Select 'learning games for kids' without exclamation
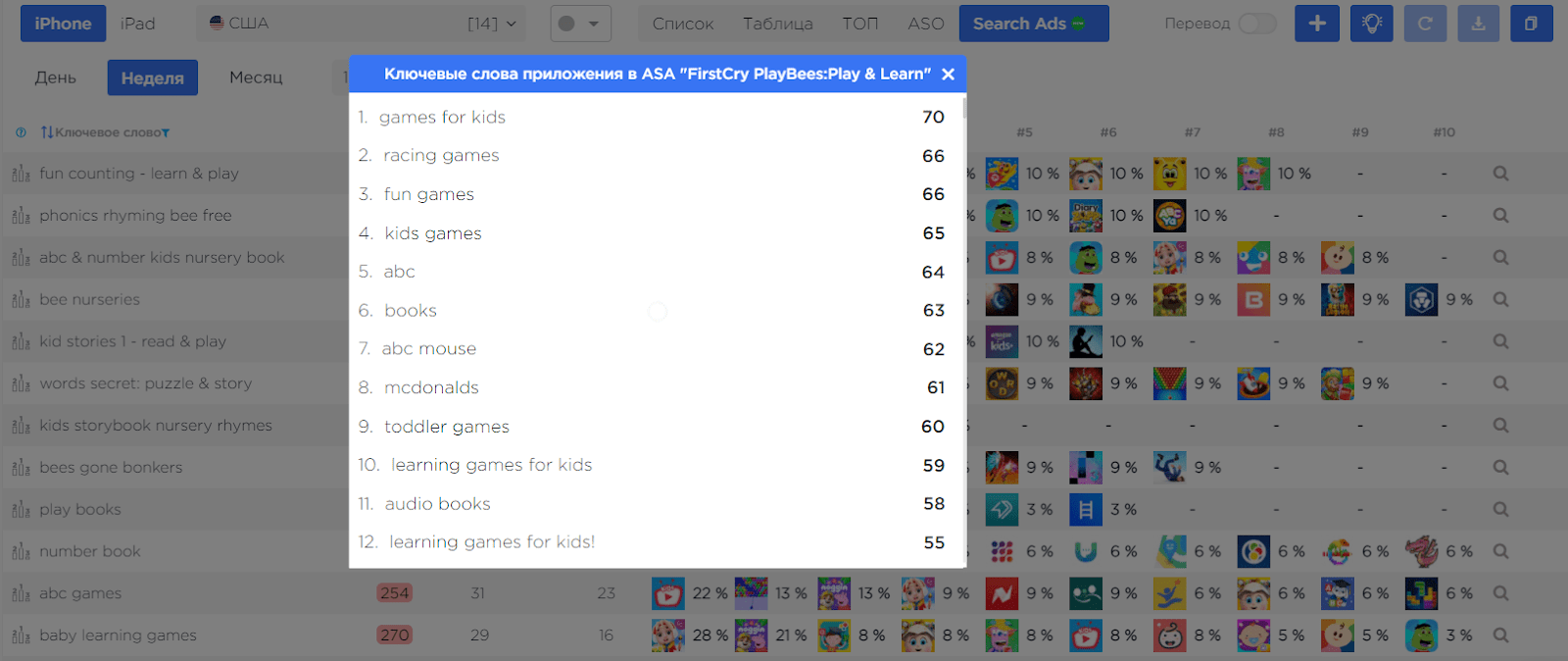Viewport: 1568px width, 661px height. pos(491,465)
